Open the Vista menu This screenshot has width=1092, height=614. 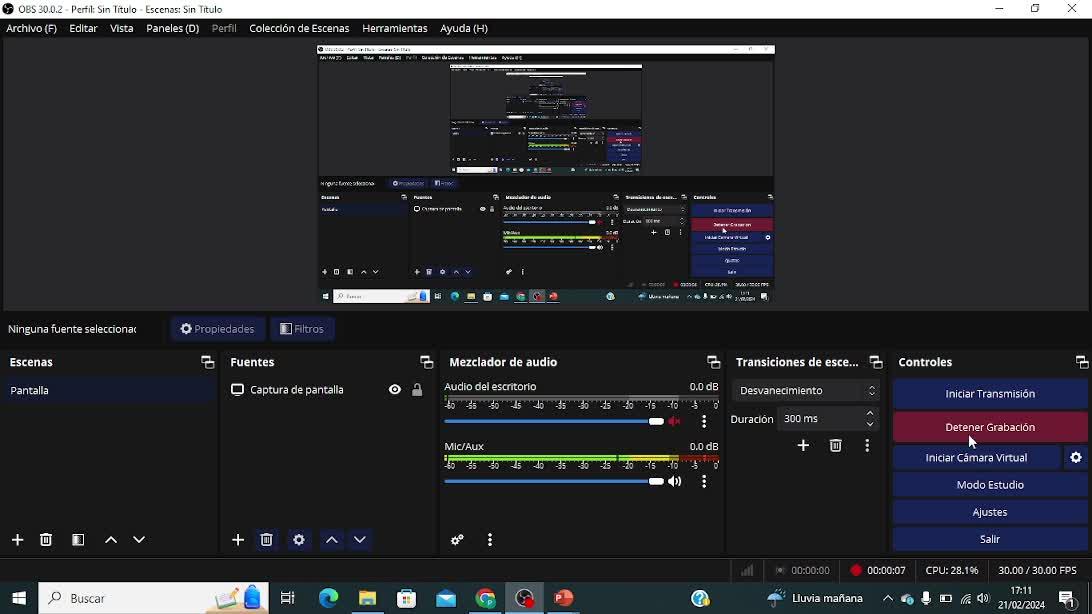[121, 29]
